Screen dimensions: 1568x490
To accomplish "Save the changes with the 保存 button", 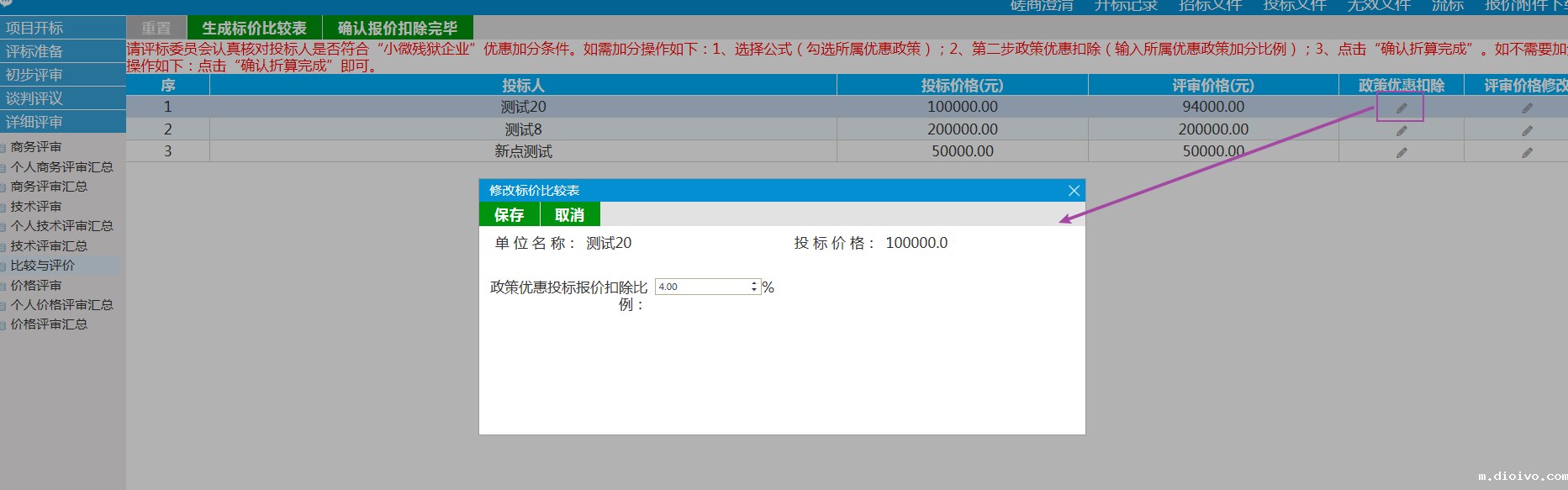I will click(509, 215).
